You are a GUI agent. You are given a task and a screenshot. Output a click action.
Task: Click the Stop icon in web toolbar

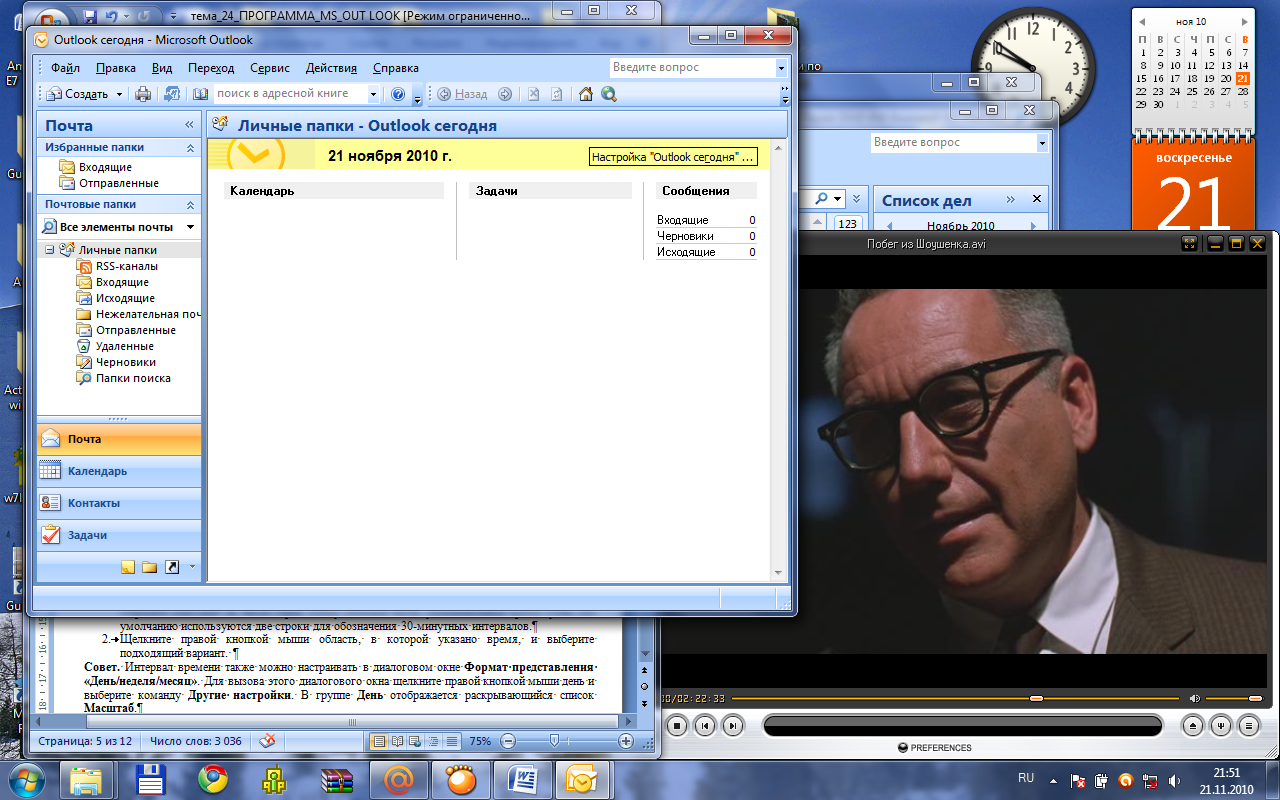534,94
